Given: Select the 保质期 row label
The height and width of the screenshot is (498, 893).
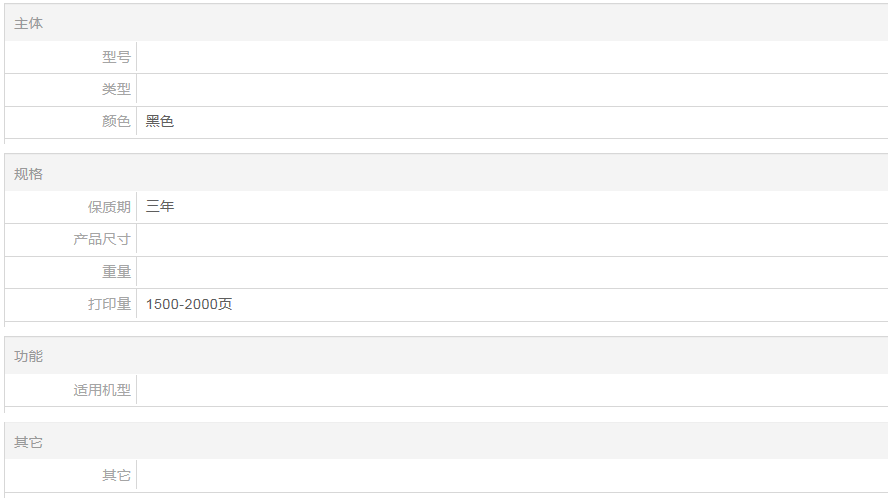Looking at the screenshot, I should click(x=109, y=207).
